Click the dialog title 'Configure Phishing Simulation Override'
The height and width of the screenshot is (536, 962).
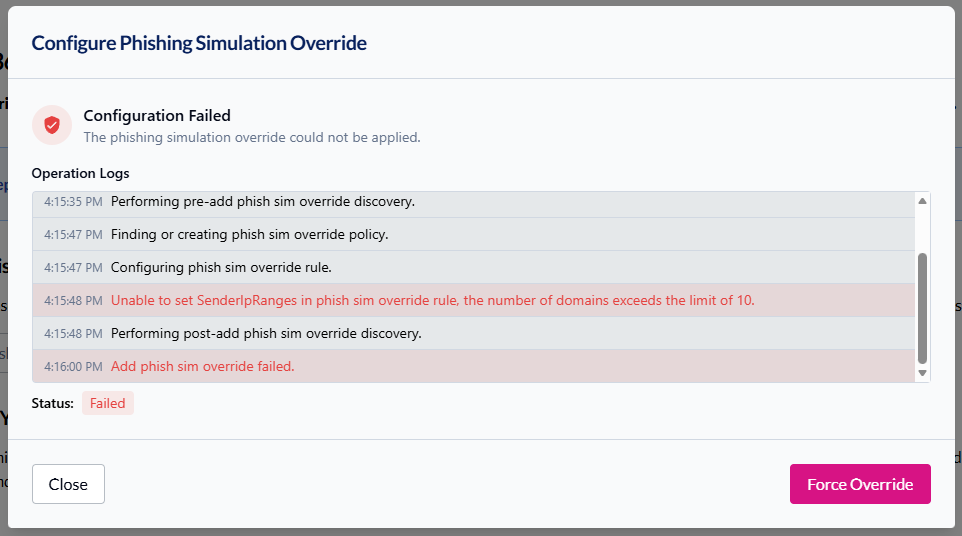tap(199, 43)
